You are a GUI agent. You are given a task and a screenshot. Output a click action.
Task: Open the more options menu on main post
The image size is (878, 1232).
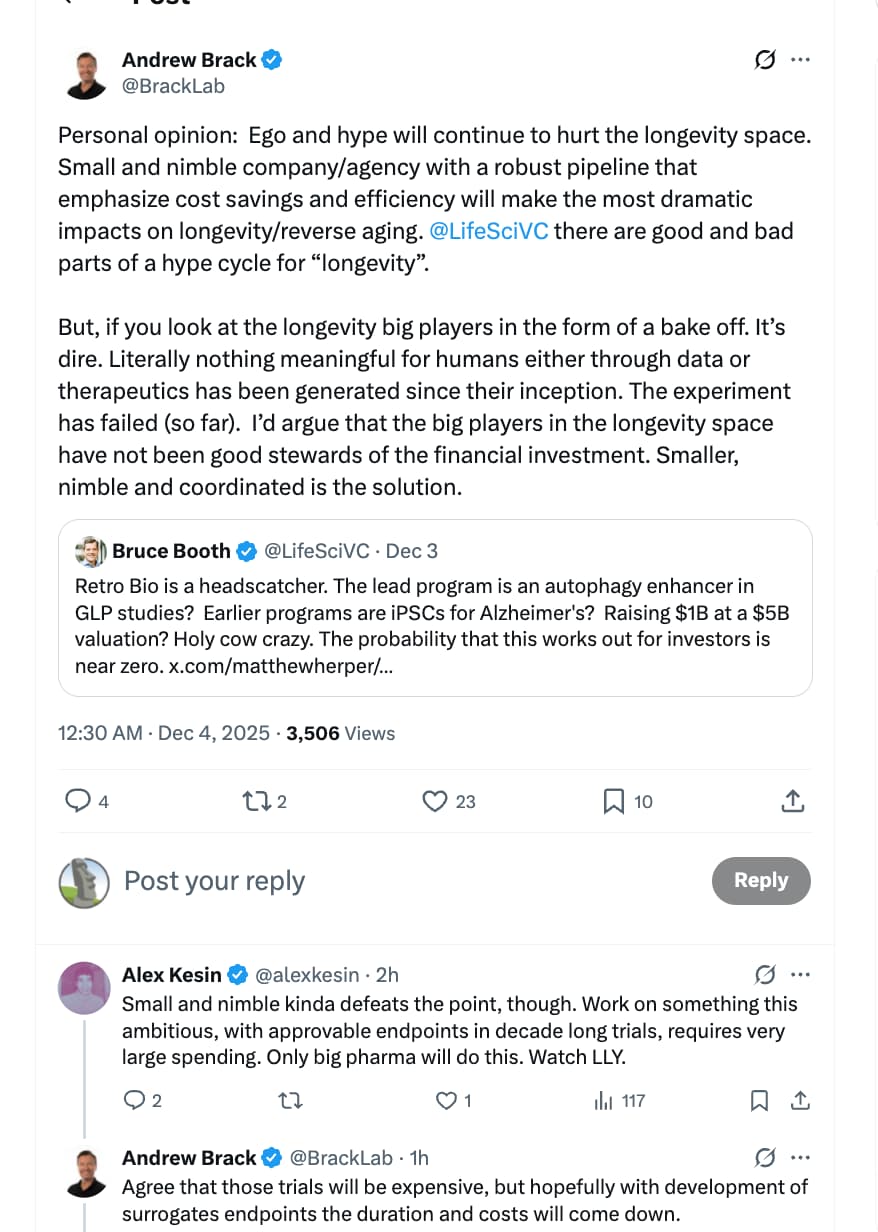click(800, 60)
